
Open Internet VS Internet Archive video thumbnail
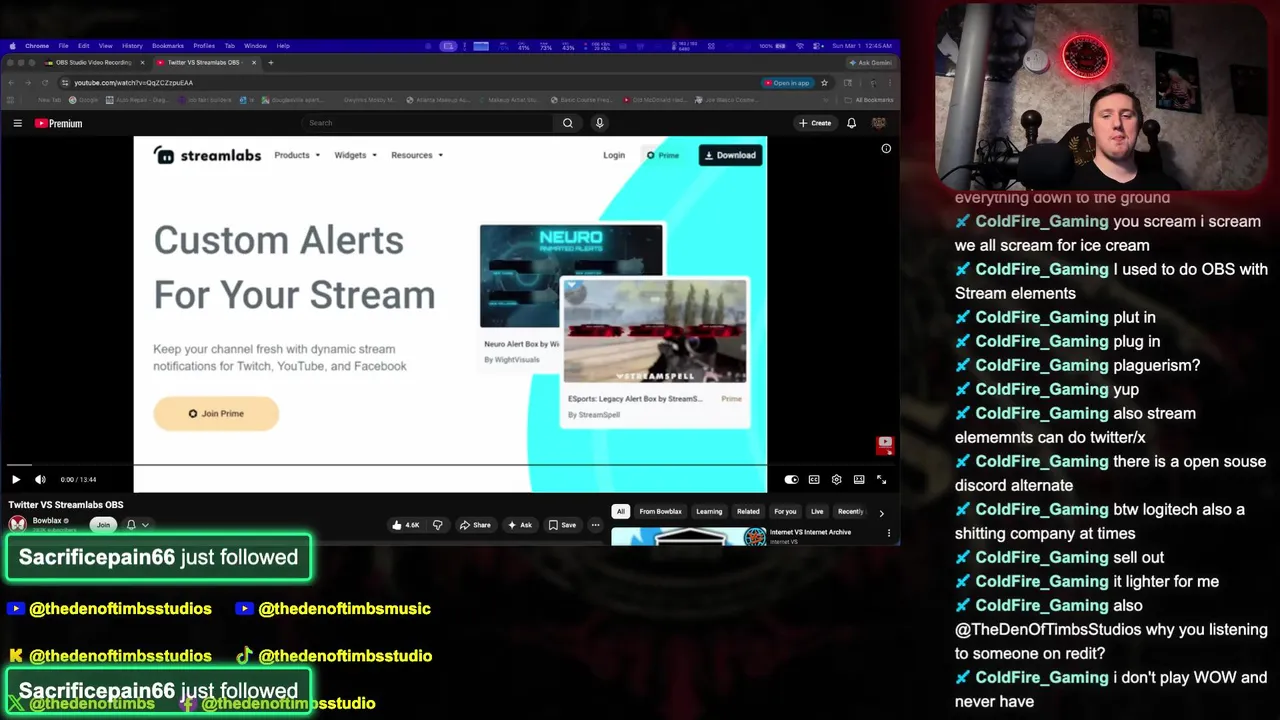[x=688, y=537]
